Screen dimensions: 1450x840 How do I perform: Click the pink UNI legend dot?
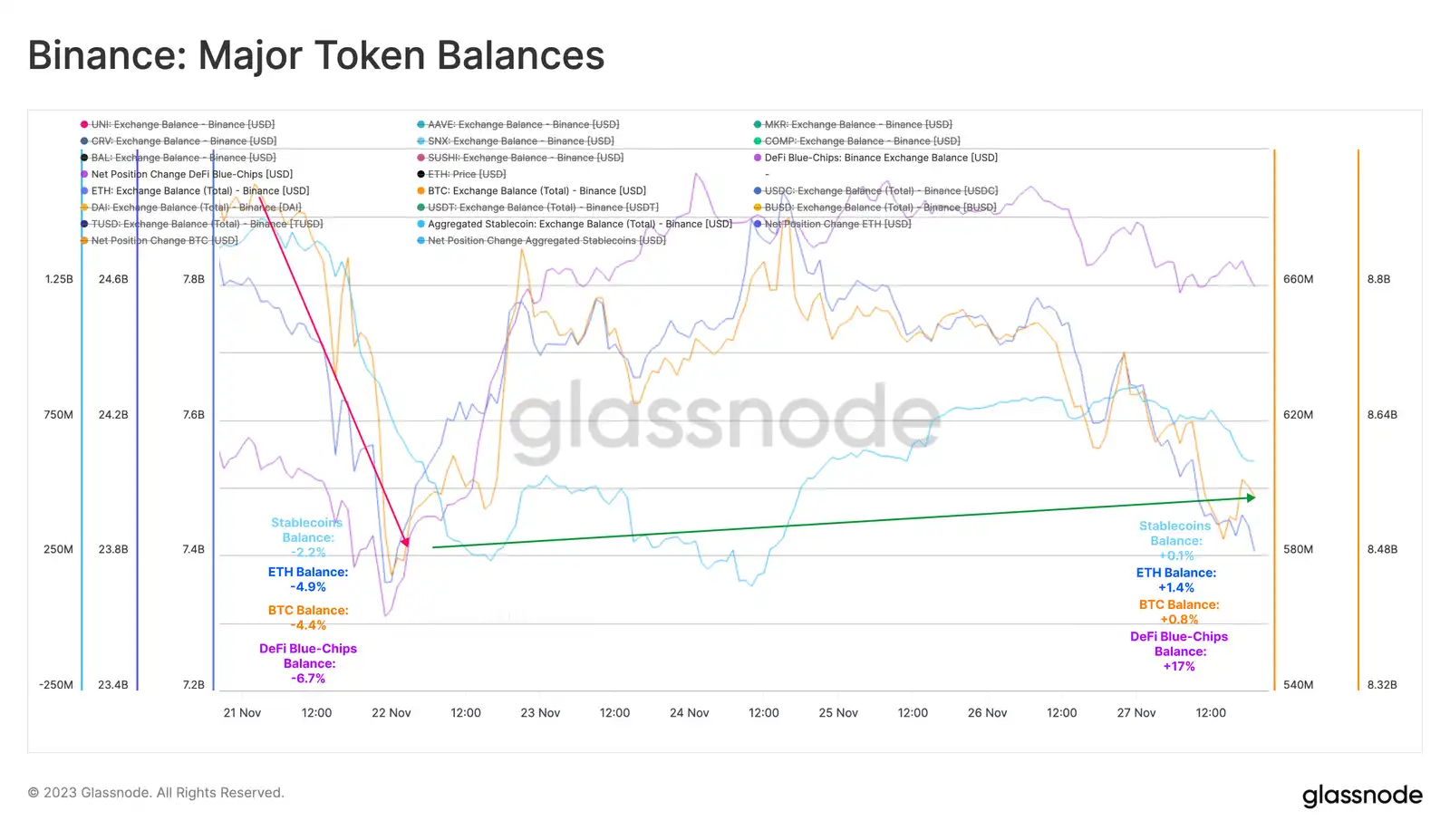84,124
